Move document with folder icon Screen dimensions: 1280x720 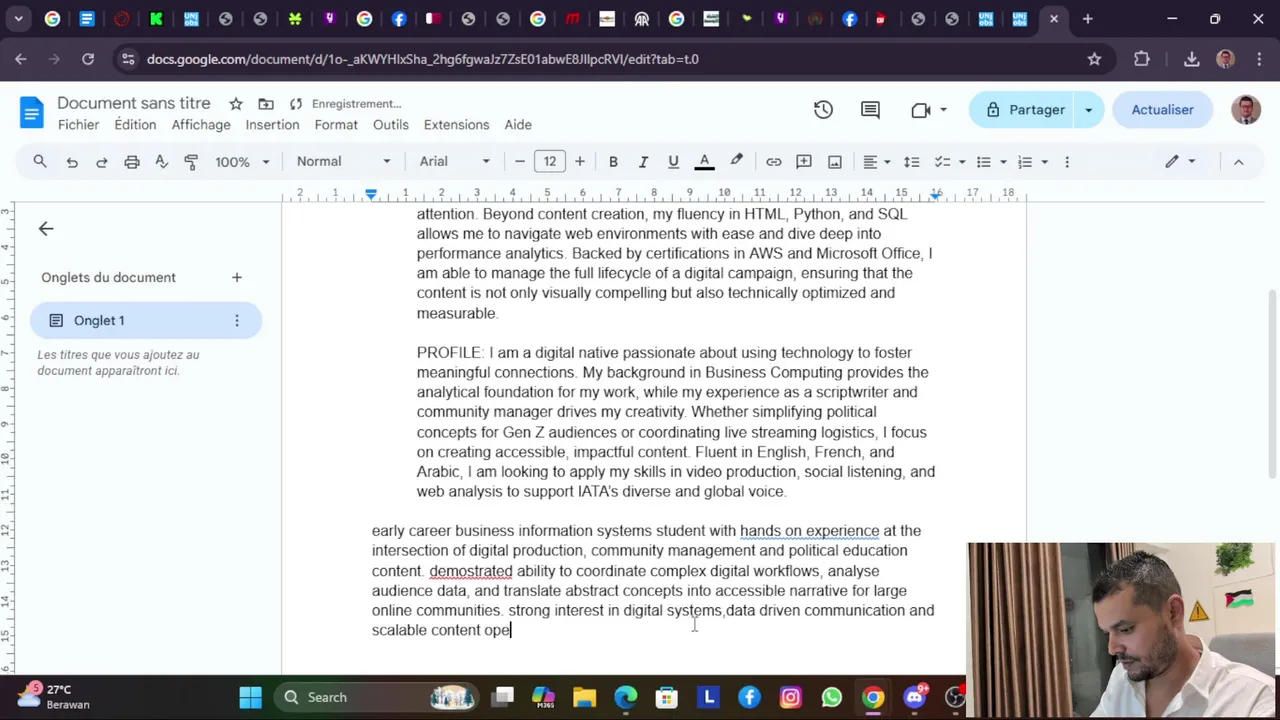click(266, 104)
